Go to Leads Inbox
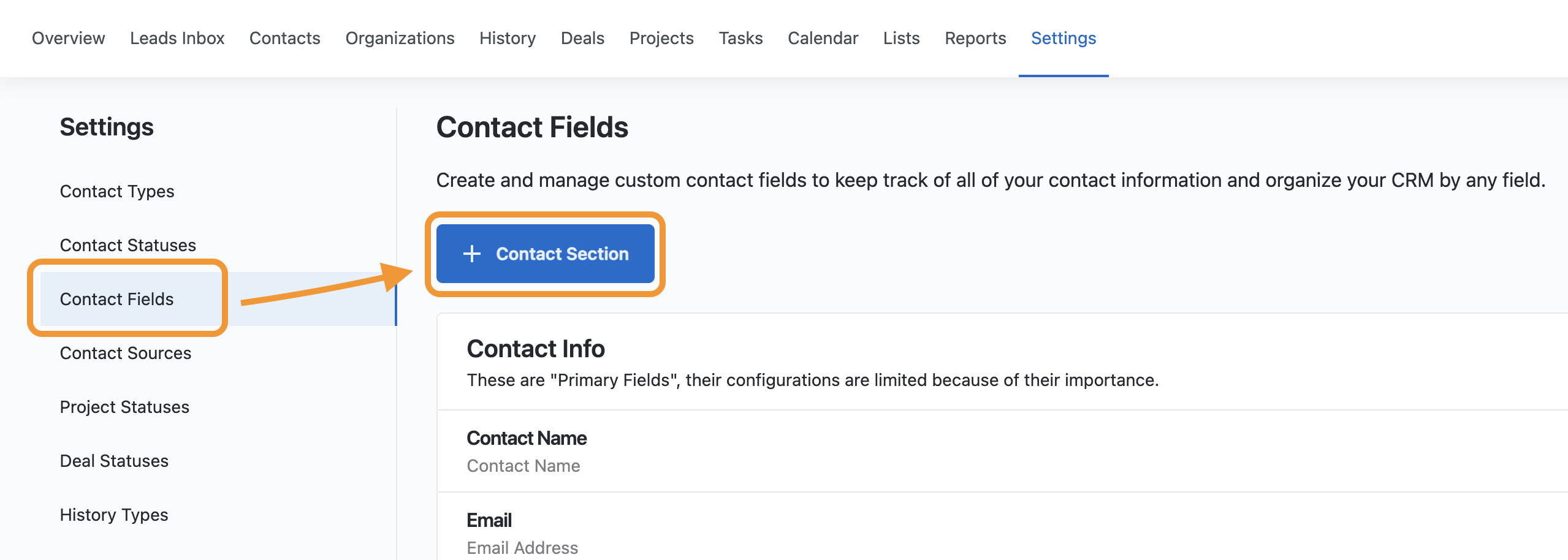1568x560 pixels. (x=177, y=38)
